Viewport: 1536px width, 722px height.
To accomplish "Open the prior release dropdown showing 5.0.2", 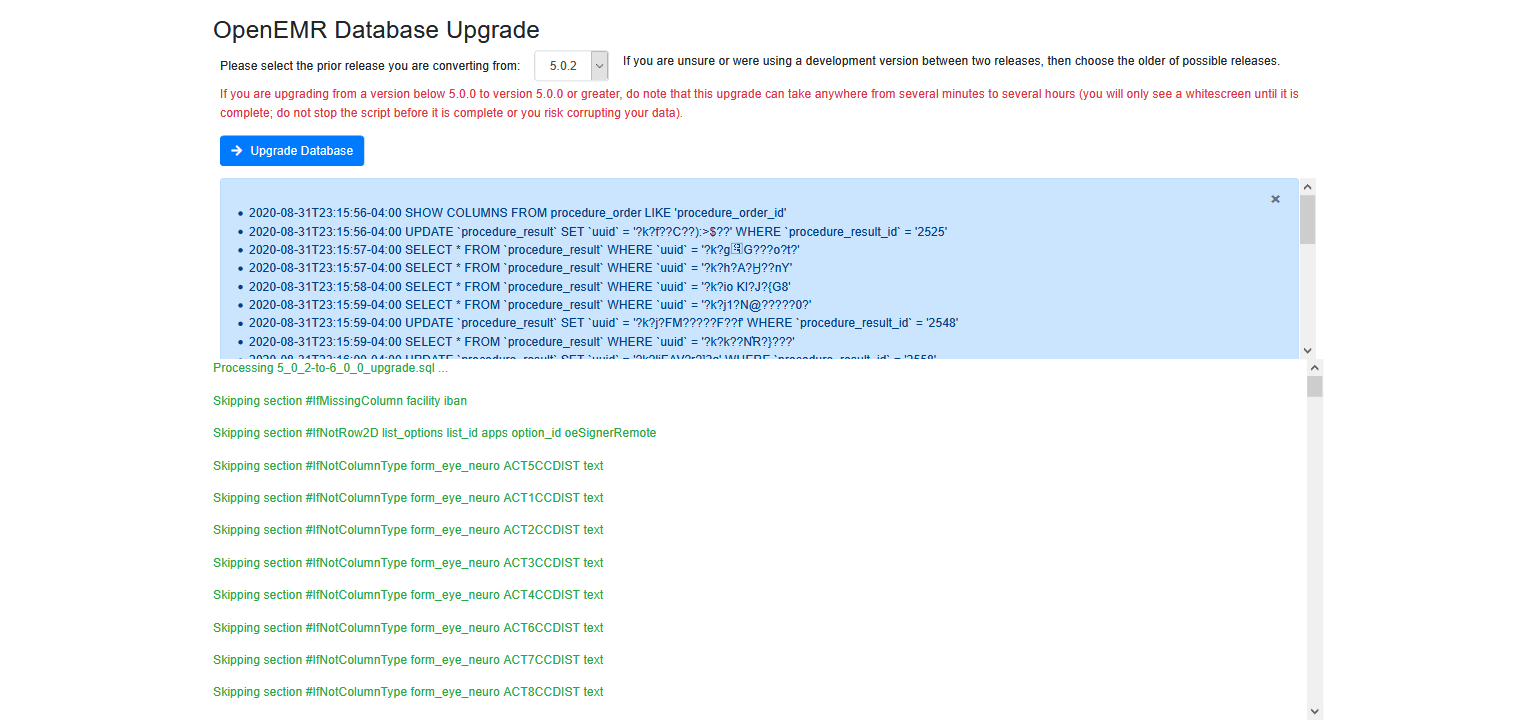I will (x=571, y=64).
